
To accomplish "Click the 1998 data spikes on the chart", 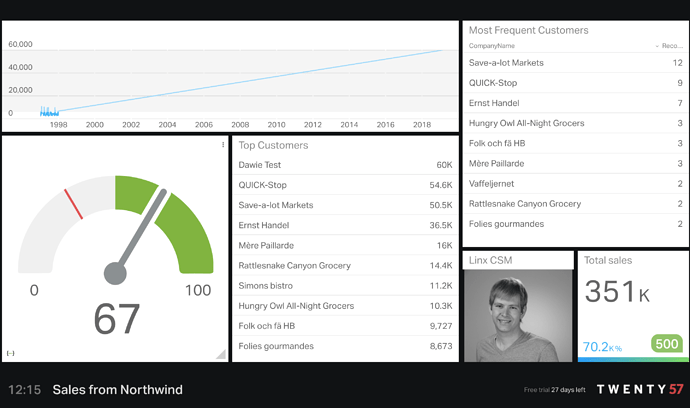I will point(49,111).
